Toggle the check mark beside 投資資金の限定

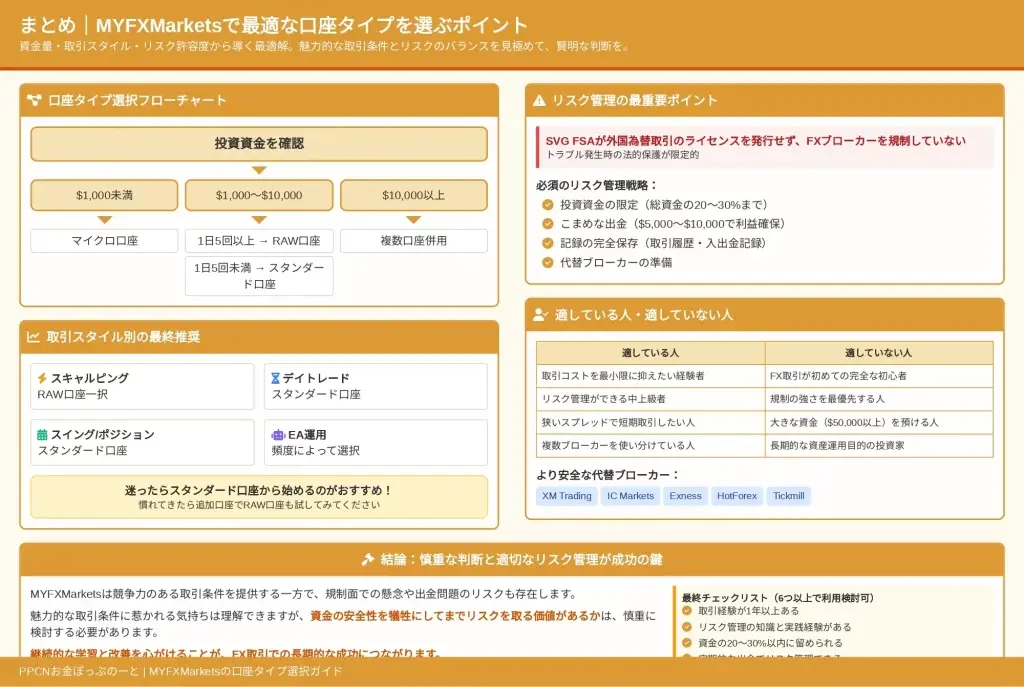[547, 205]
